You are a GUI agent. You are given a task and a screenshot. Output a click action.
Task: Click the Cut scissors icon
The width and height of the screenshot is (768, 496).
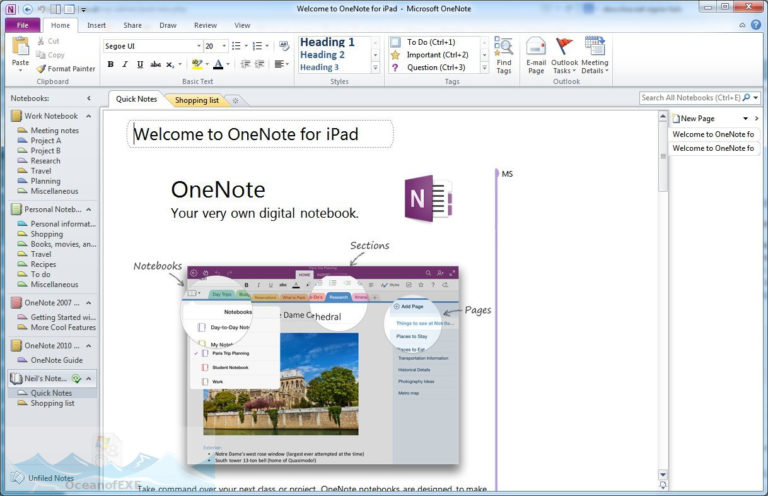point(41,41)
